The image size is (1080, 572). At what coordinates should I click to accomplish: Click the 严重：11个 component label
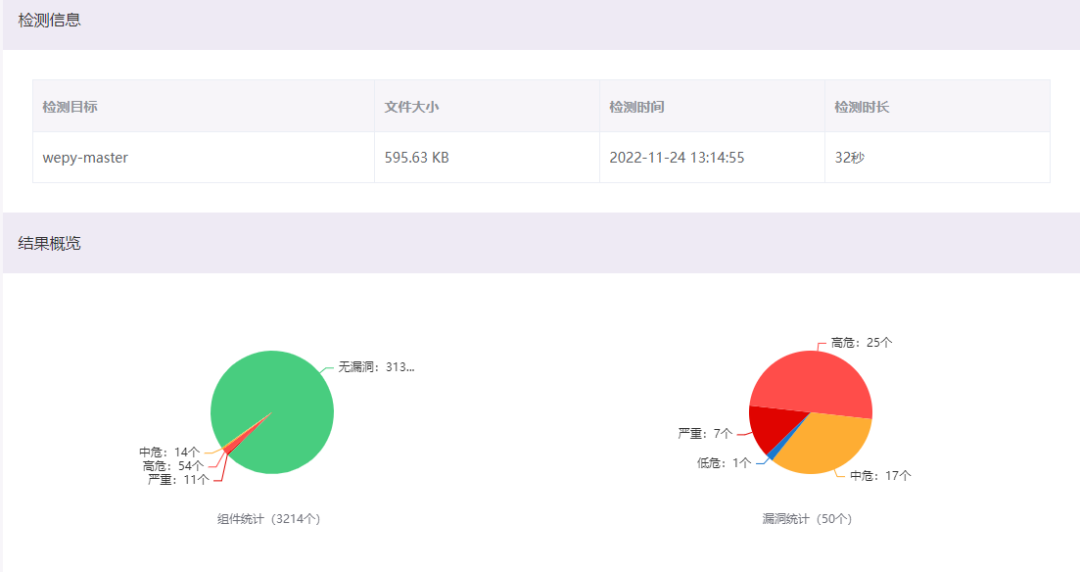[178, 480]
